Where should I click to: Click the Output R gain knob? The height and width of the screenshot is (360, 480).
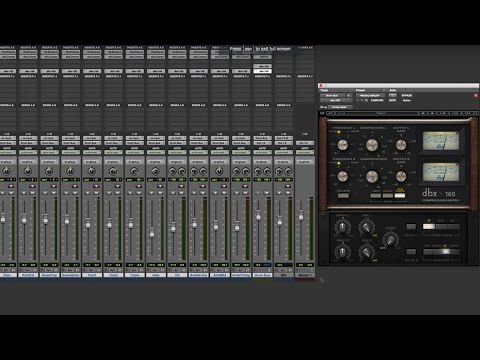click(x=401, y=176)
